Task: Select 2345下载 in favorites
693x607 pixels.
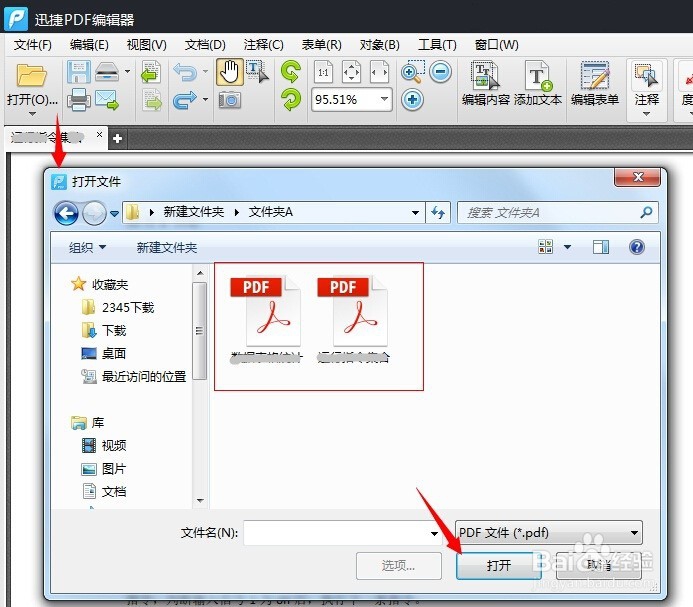Action: pos(118,307)
